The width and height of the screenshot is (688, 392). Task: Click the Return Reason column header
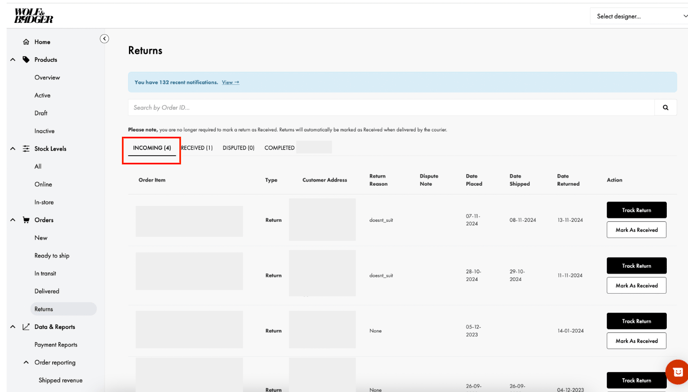pos(378,180)
